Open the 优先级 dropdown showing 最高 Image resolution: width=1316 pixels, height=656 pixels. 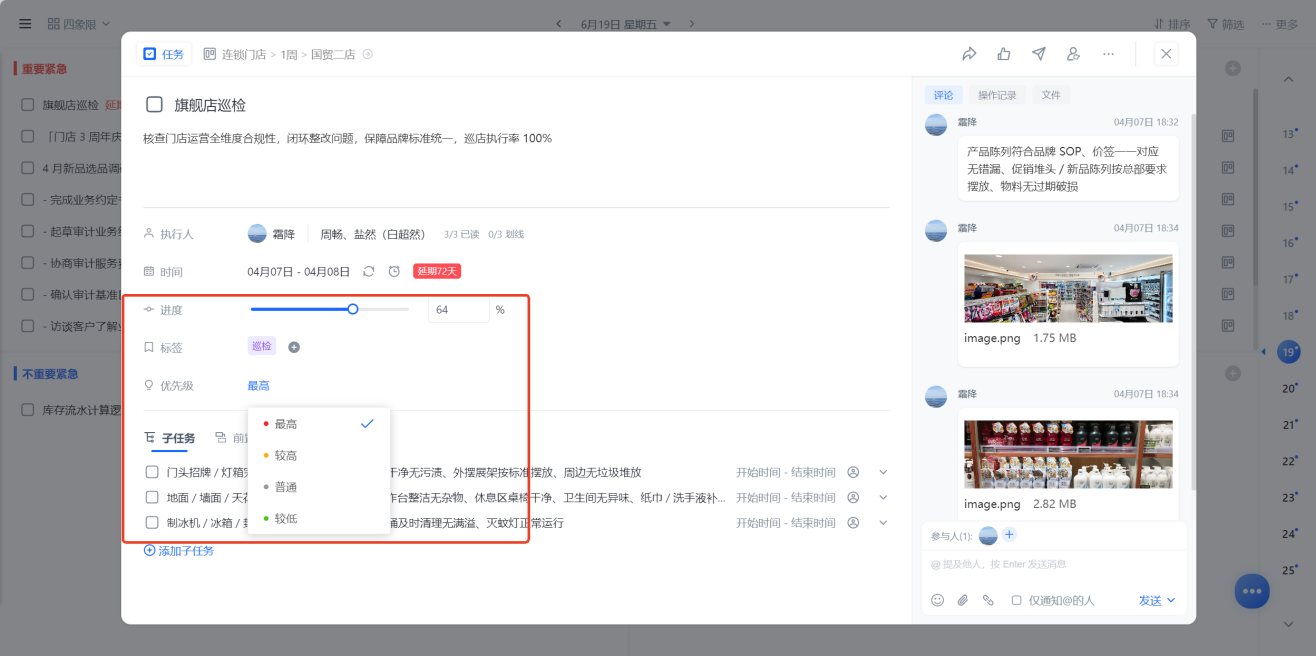258,385
